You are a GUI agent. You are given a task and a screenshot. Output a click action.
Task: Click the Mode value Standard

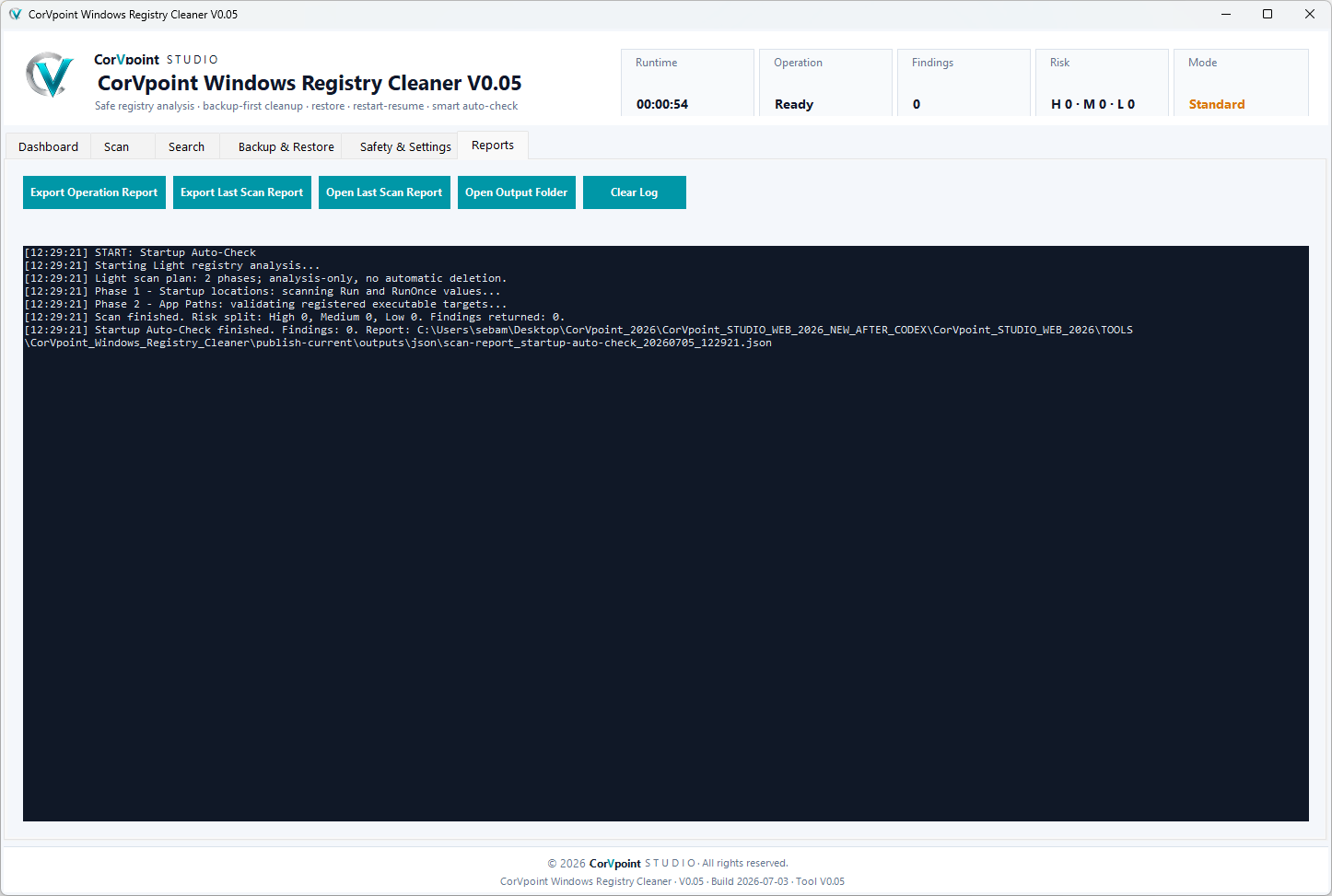click(1217, 104)
